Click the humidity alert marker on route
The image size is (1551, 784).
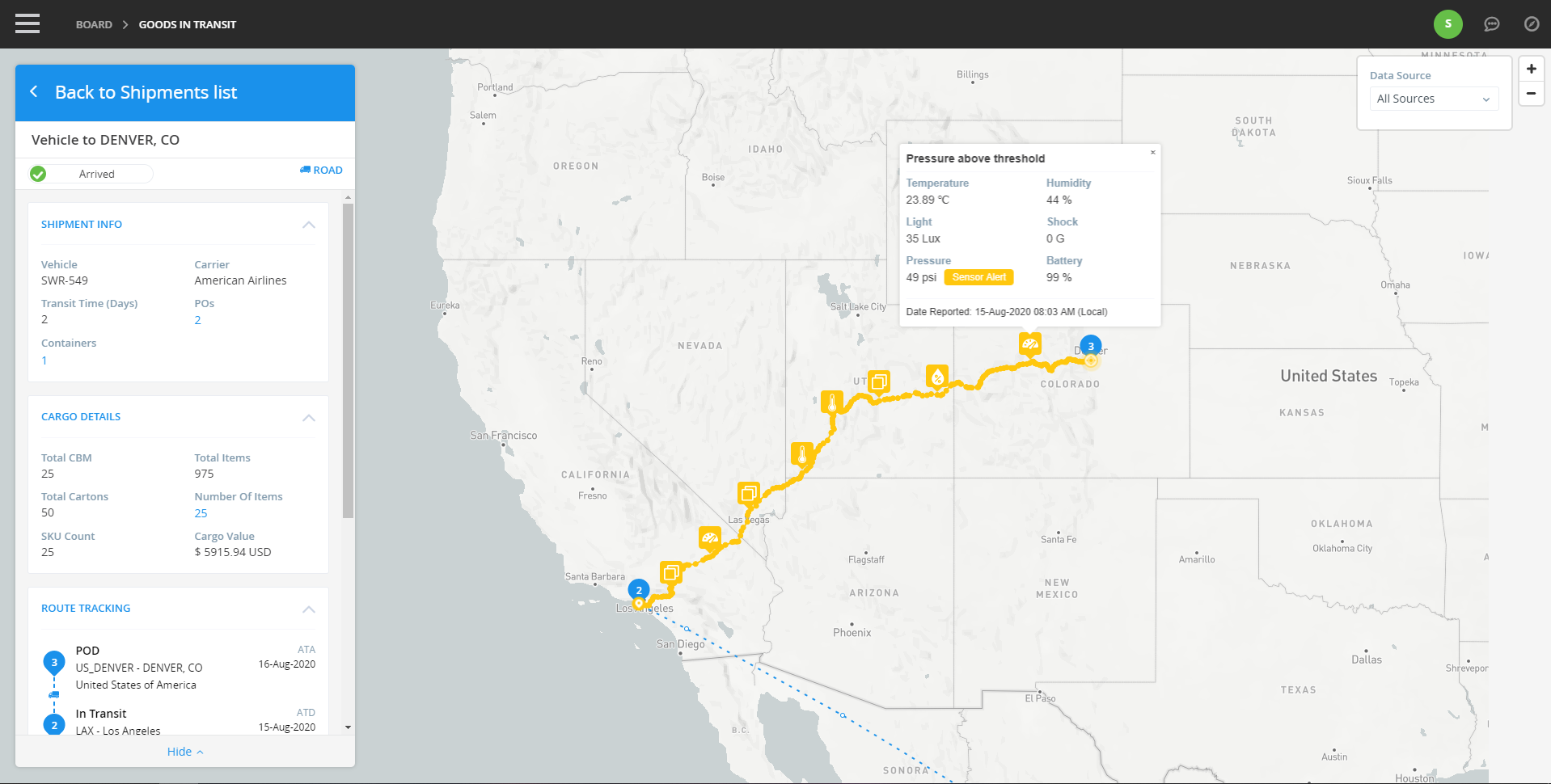(936, 377)
